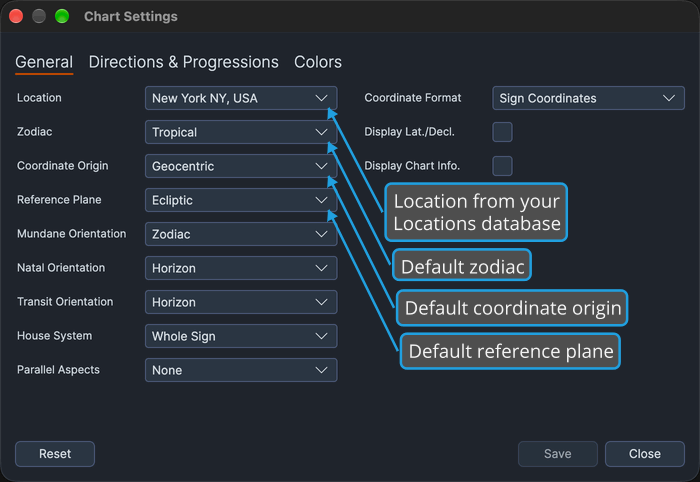The height and width of the screenshot is (482, 700).
Task: Click the Zodiac label text
Action: (x=34, y=132)
